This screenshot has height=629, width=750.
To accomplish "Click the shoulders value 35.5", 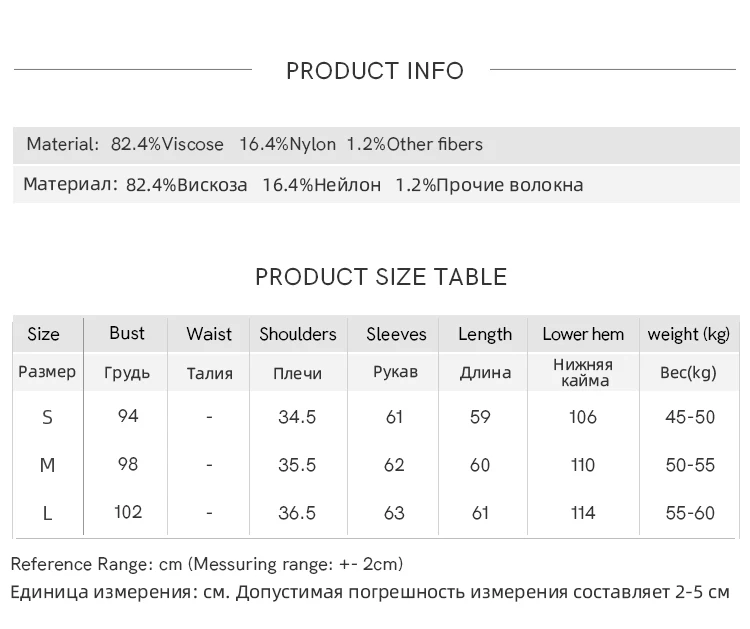I will point(297,465).
